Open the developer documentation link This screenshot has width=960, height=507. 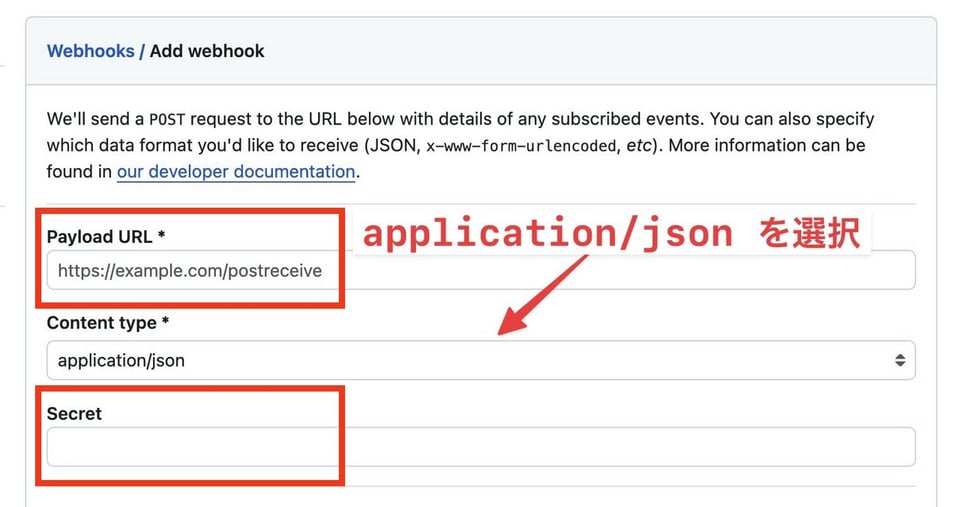click(236, 171)
